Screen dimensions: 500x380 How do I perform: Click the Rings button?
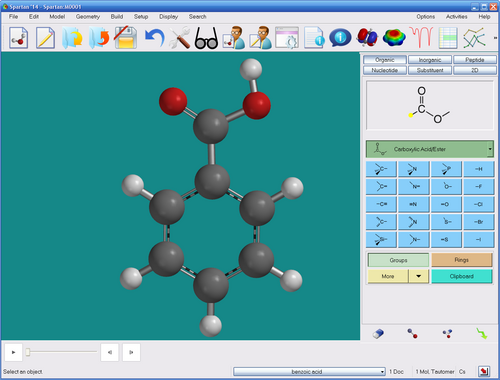[462, 260]
